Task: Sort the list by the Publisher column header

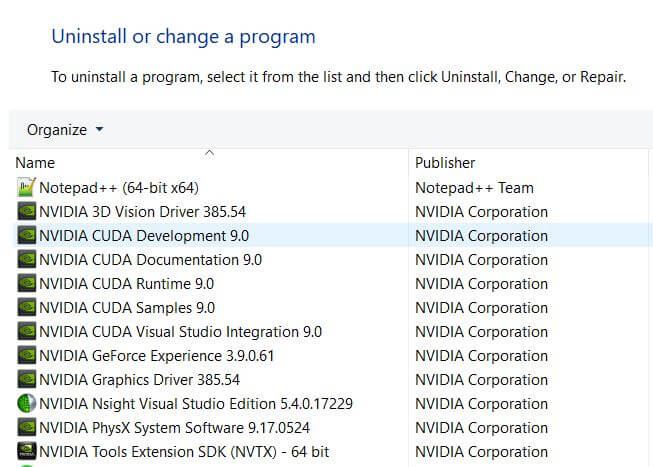Action: point(528,163)
